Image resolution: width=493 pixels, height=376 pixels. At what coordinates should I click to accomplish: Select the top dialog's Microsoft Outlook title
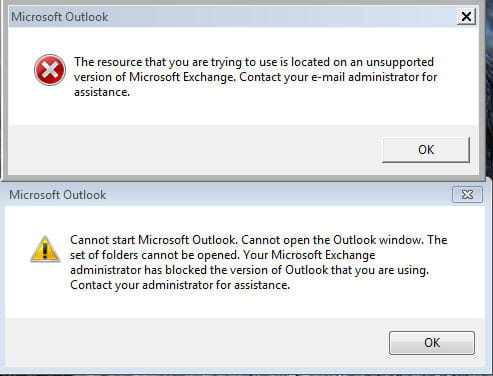[x=60, y=17]
